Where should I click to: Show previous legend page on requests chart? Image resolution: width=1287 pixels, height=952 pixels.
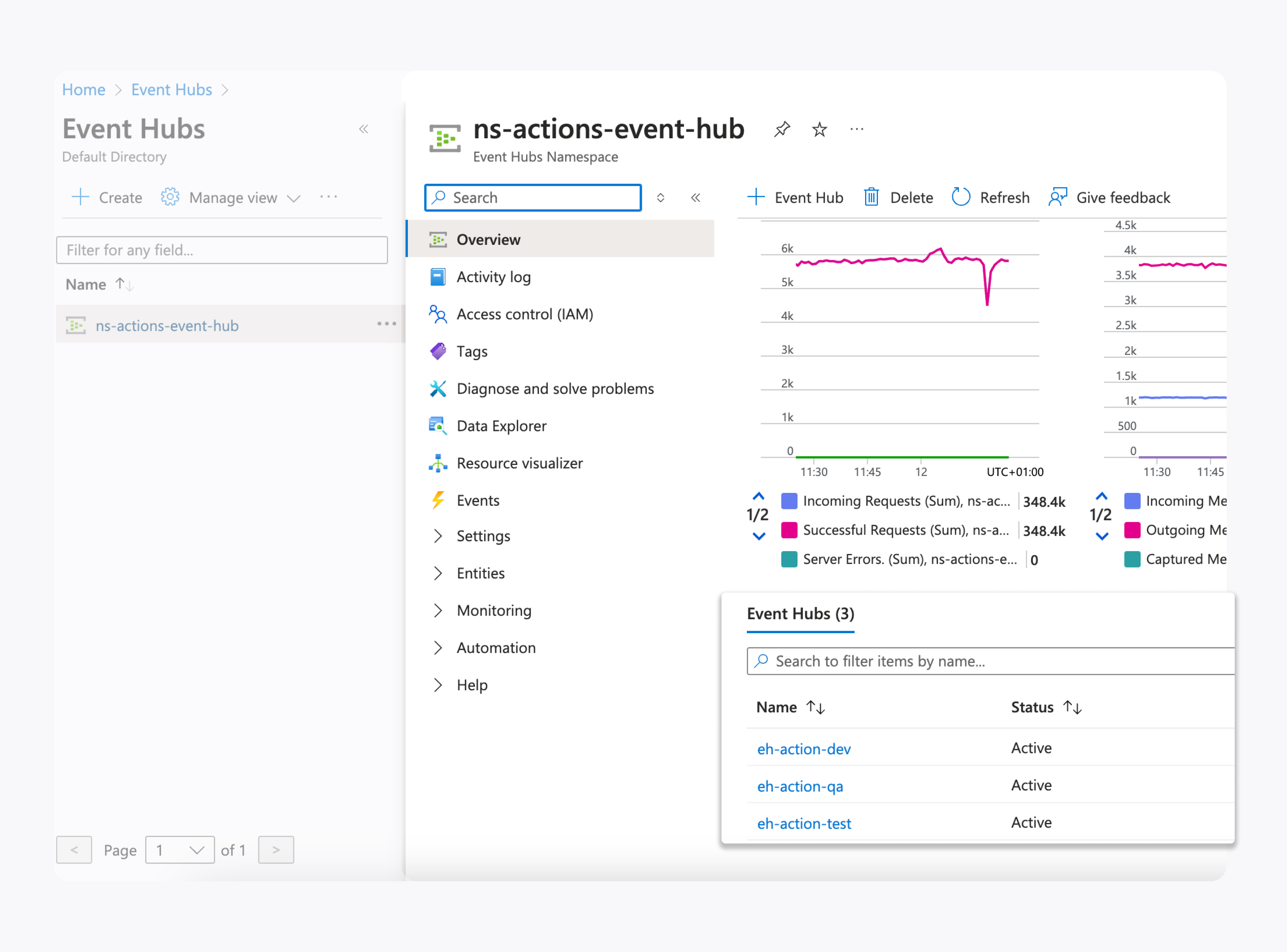pyautogui.click(x=759, y=496)
